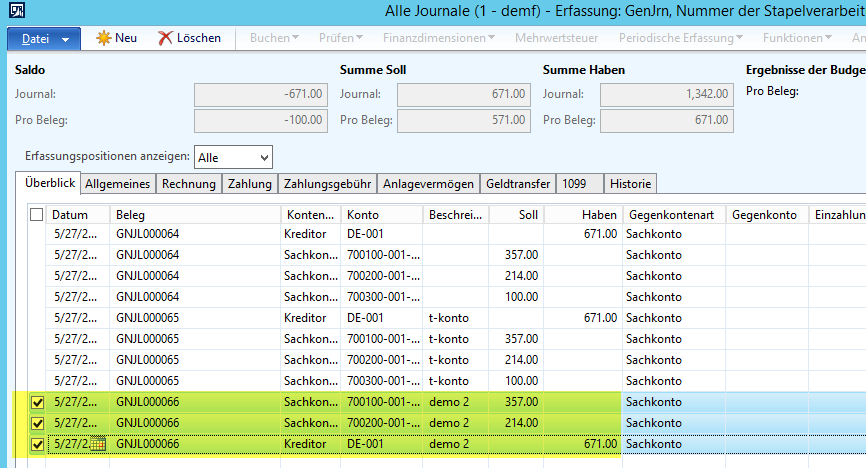Screen dimensions: 866x468
Task: Uncheck the GNJL000066 Kreditor row checkbox
Action: (x=37, y=444)
